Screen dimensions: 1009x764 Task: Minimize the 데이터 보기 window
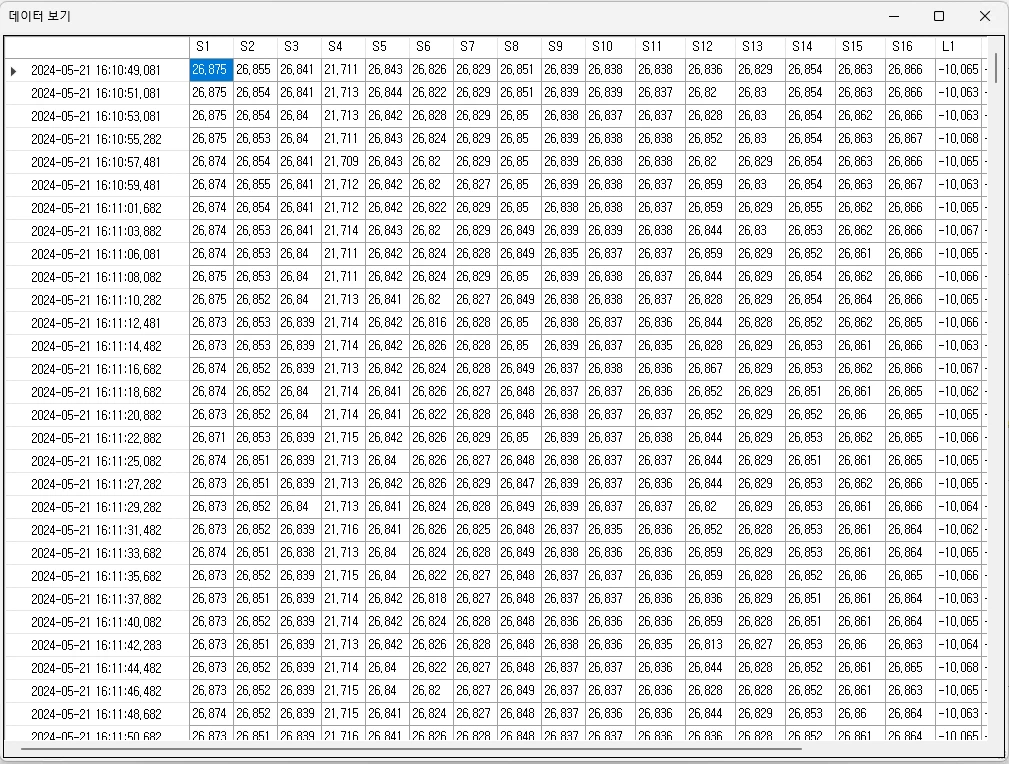[893, 16]
